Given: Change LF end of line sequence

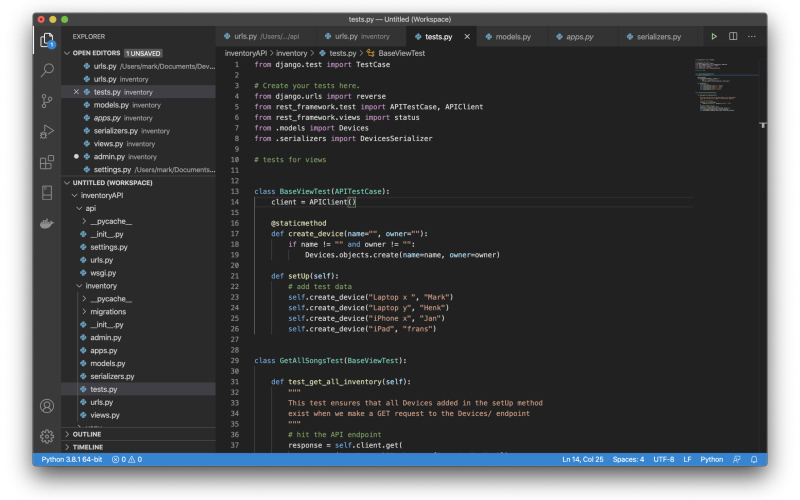Looking at the screenshot, I should coord(687,460).
